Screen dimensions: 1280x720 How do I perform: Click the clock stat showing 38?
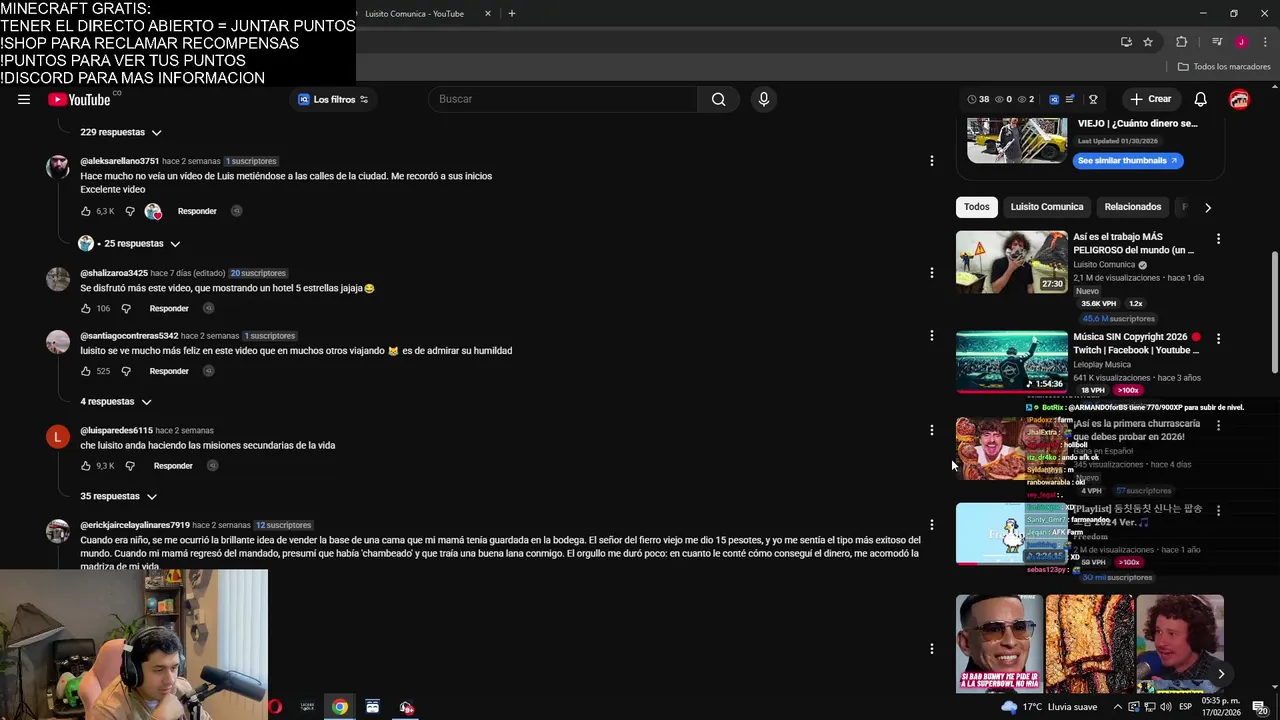tap(978, 99)
